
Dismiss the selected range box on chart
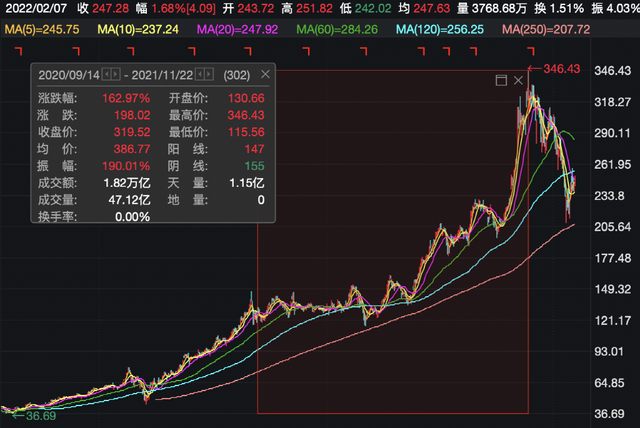(x=518, y=80)
